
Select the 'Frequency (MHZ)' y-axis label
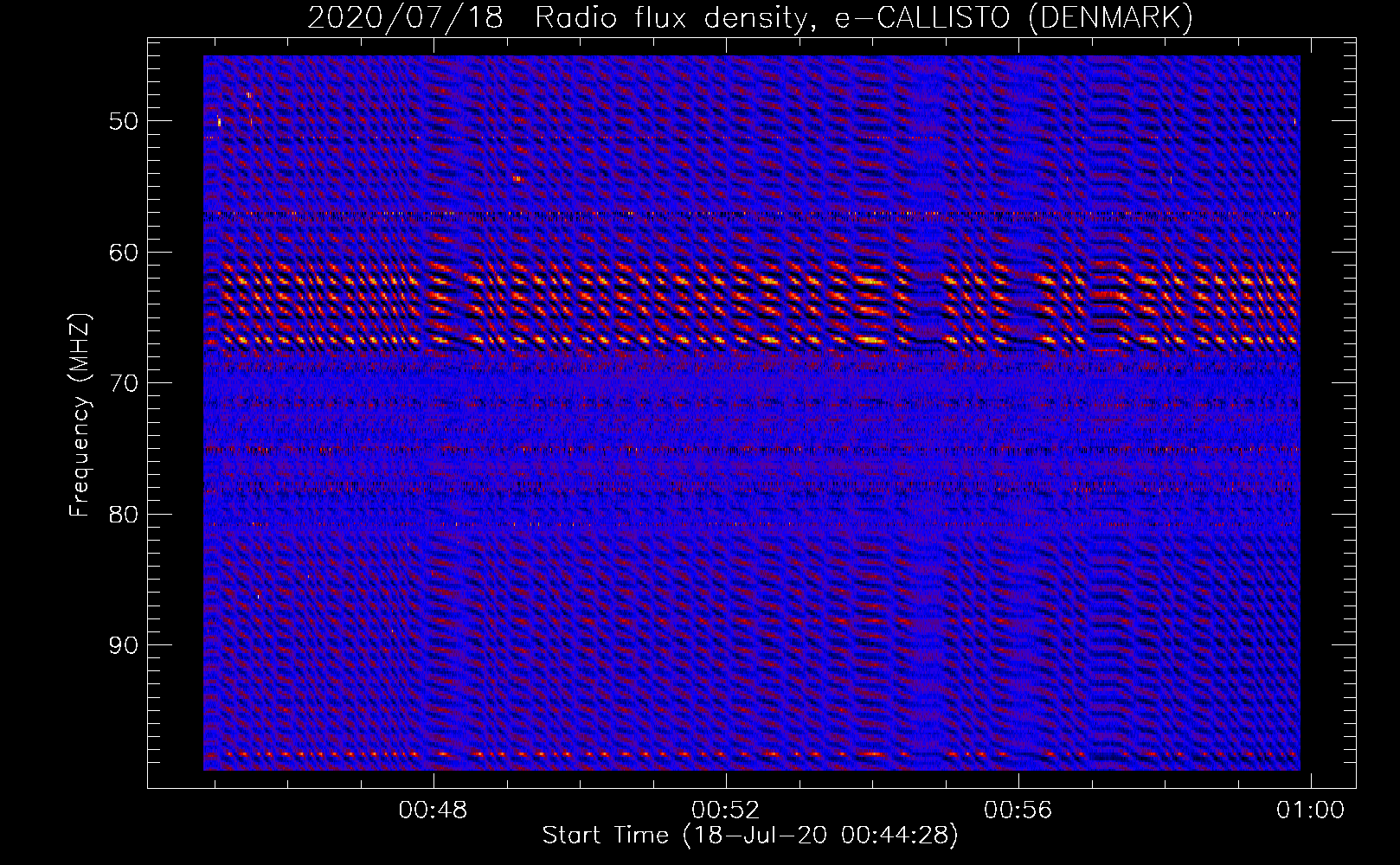pos(80,415)
